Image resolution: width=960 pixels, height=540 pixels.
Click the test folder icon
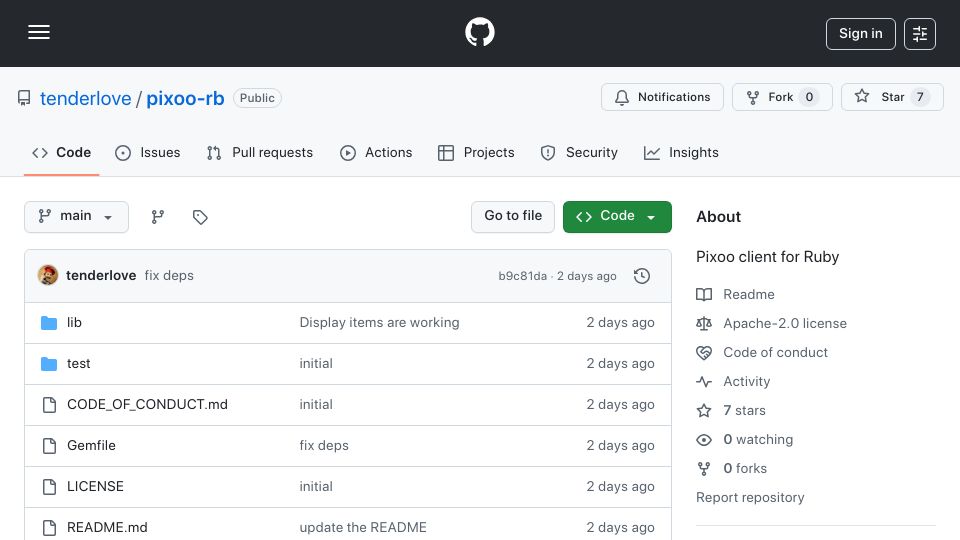coord(49,364)
